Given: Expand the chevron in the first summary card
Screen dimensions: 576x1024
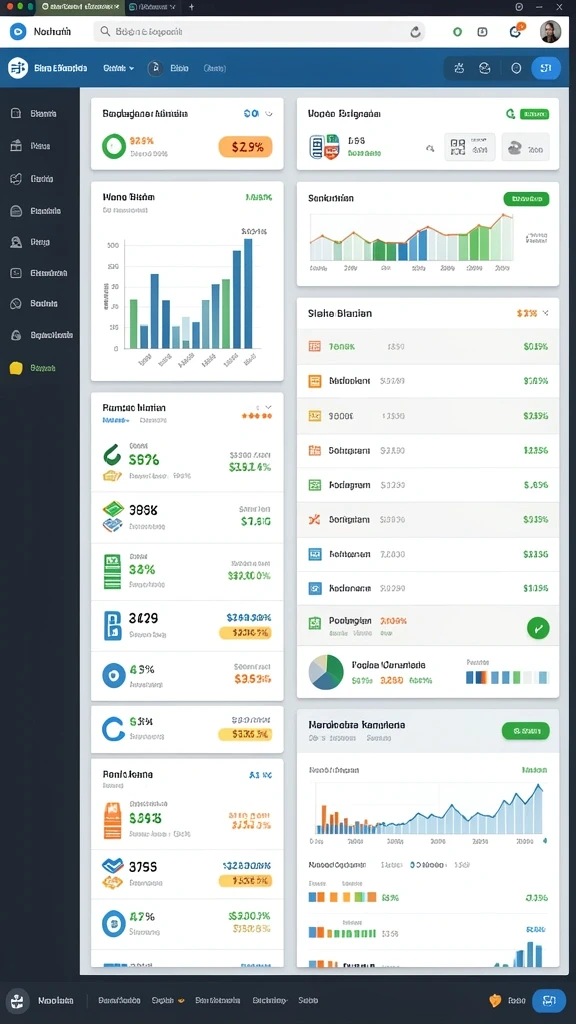Looking at the screenshot, I should (x=268, y=114).
